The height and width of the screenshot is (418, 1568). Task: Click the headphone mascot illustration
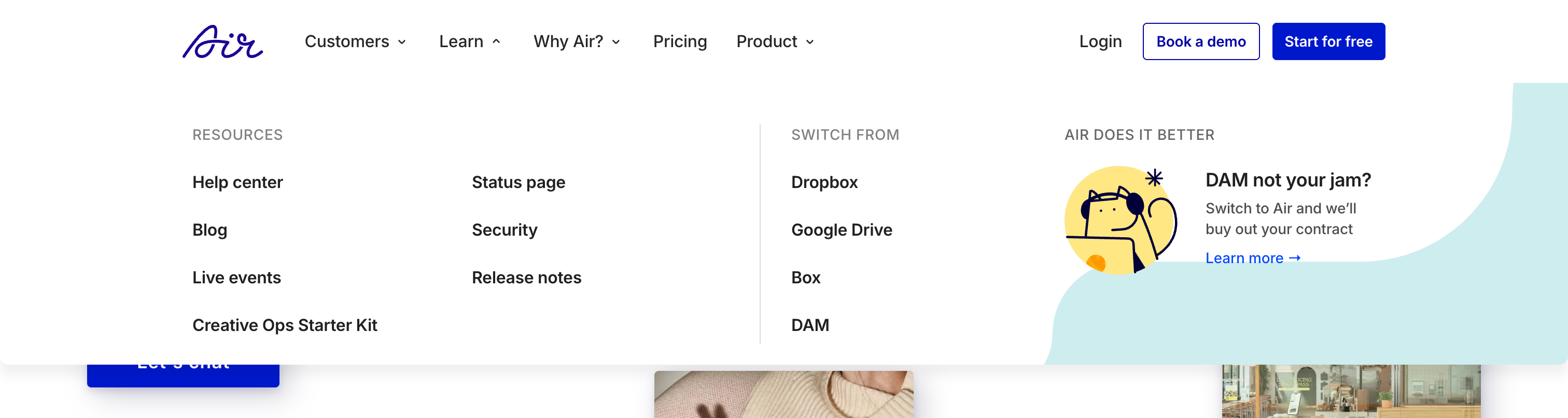1120,220
